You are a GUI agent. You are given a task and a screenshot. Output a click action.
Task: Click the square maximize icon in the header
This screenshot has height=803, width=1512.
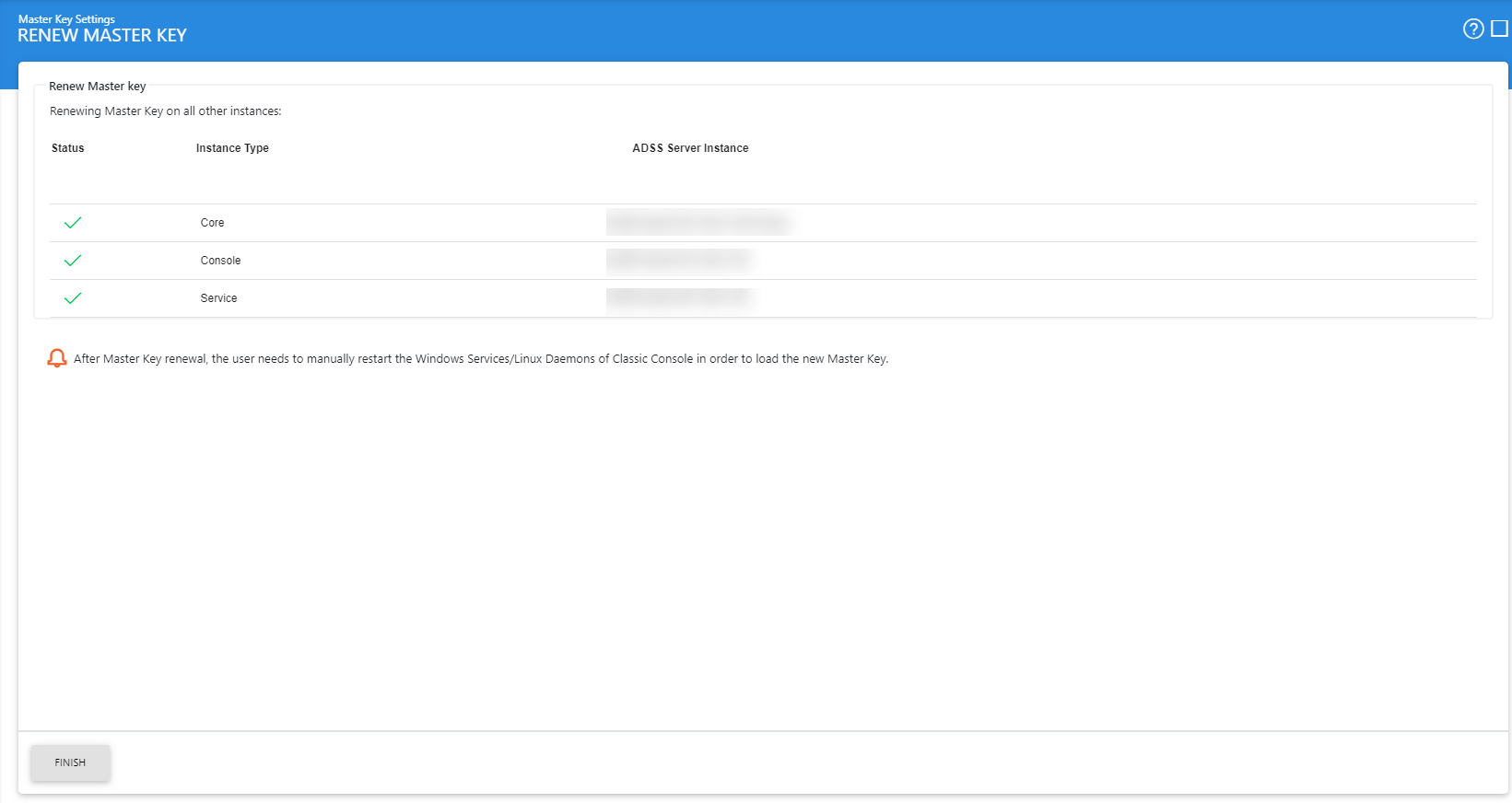click(x=1499, y=29)
